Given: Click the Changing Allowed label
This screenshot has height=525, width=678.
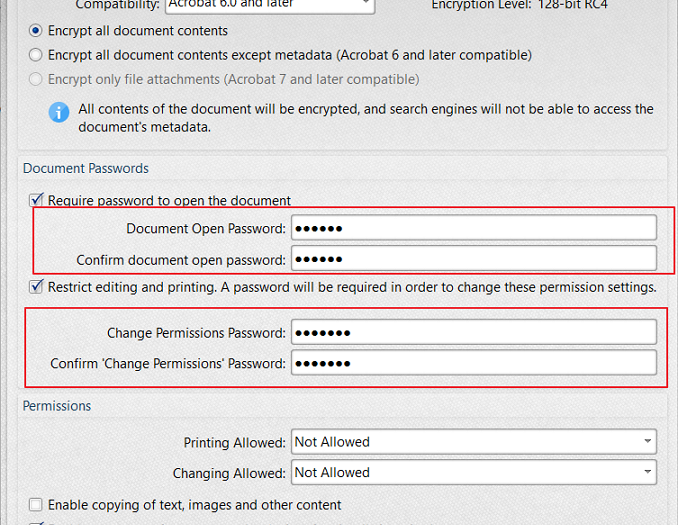Looking at the screenshot, I should (x=229, y=472).
